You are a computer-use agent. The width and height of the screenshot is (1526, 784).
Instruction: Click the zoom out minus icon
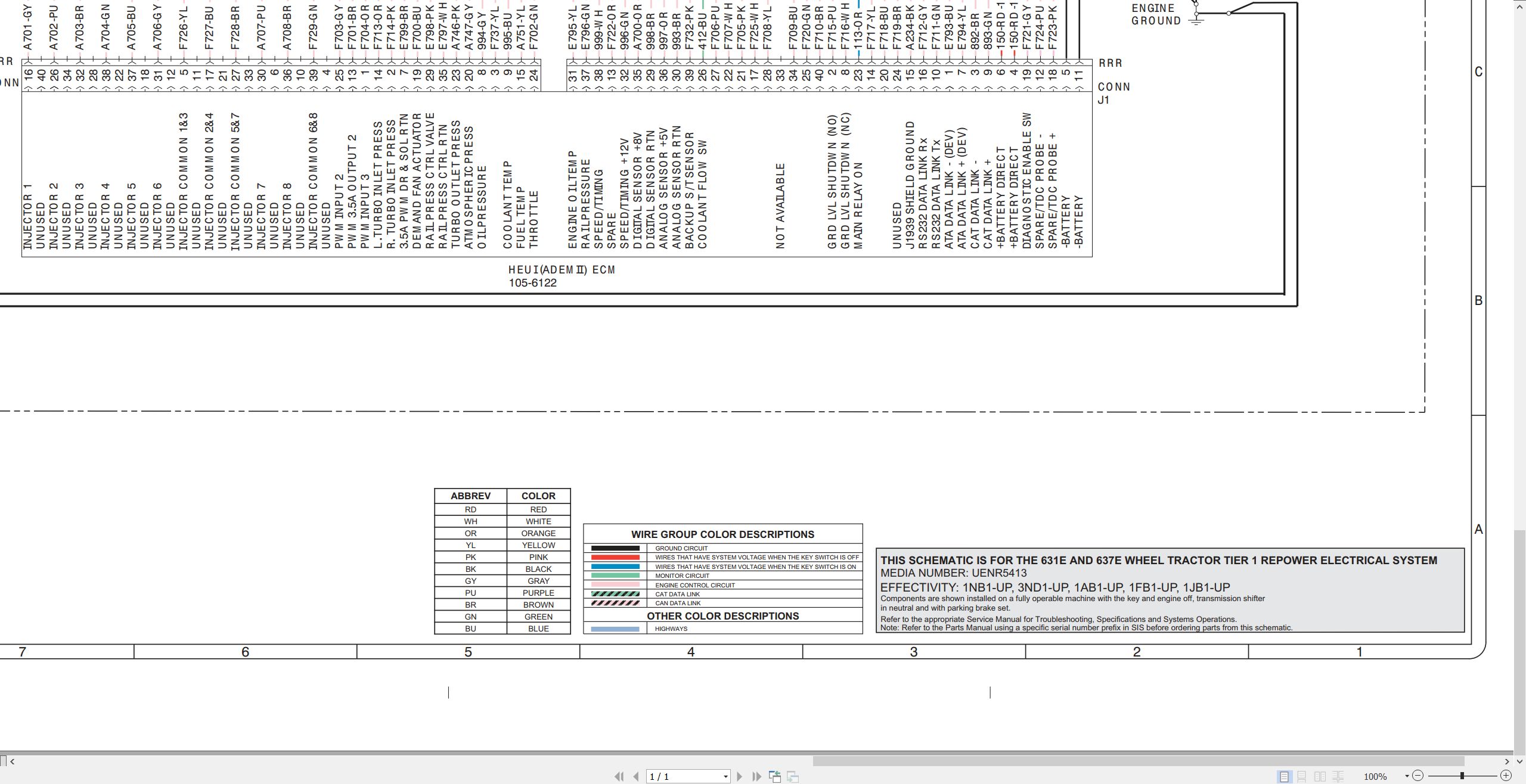pyautogui.click(x=1418, y=776)
